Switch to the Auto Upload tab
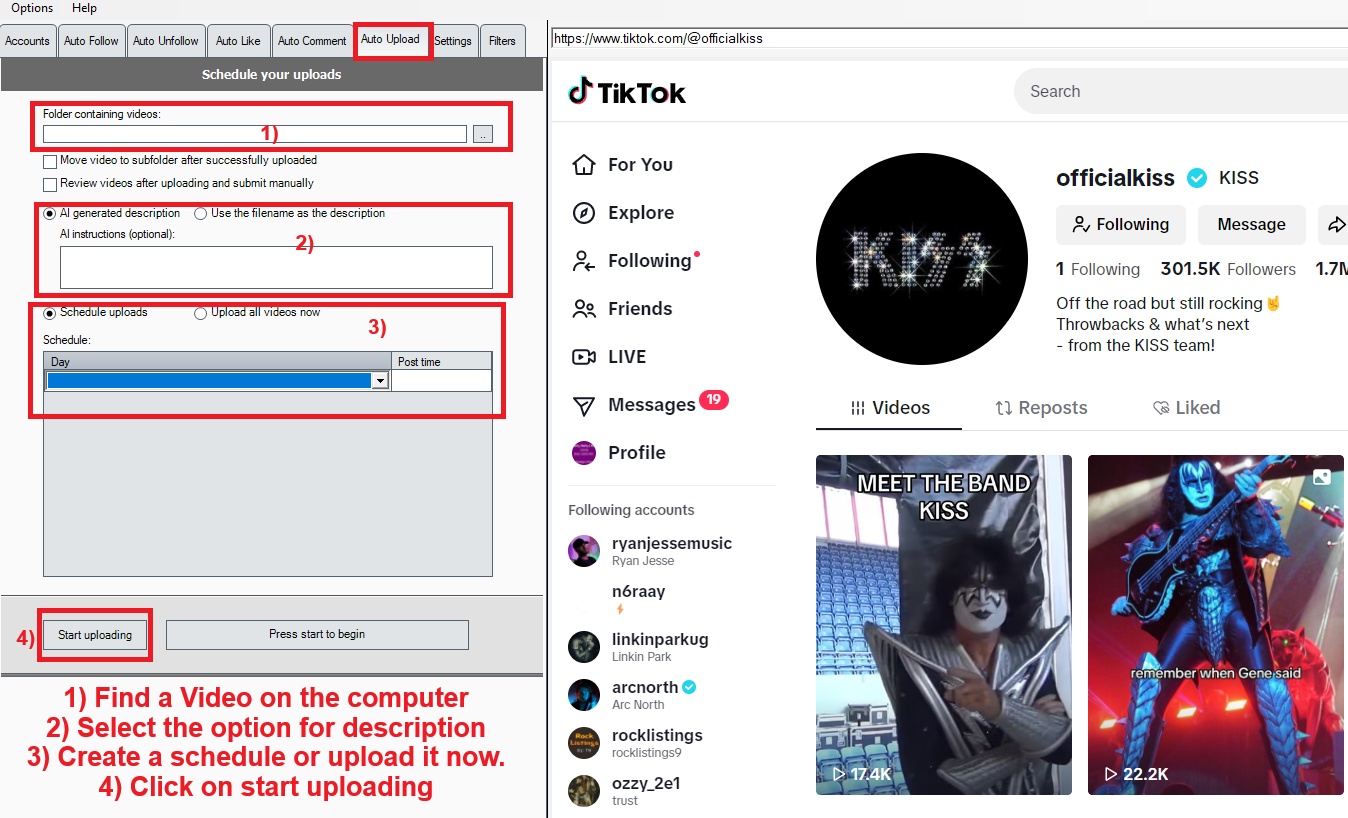Image resolution: width=1348 pixels, height=818 pixels. (x=391, y=40)
